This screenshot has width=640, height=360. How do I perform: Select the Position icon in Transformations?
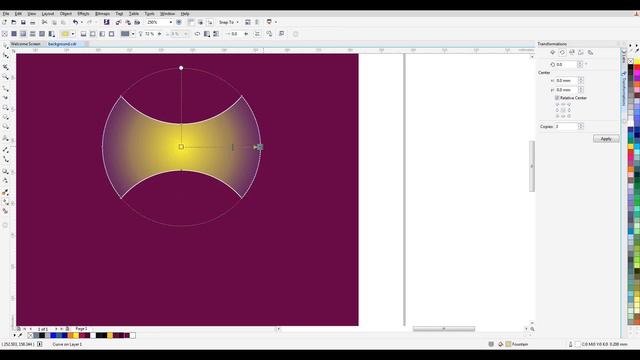553,52
